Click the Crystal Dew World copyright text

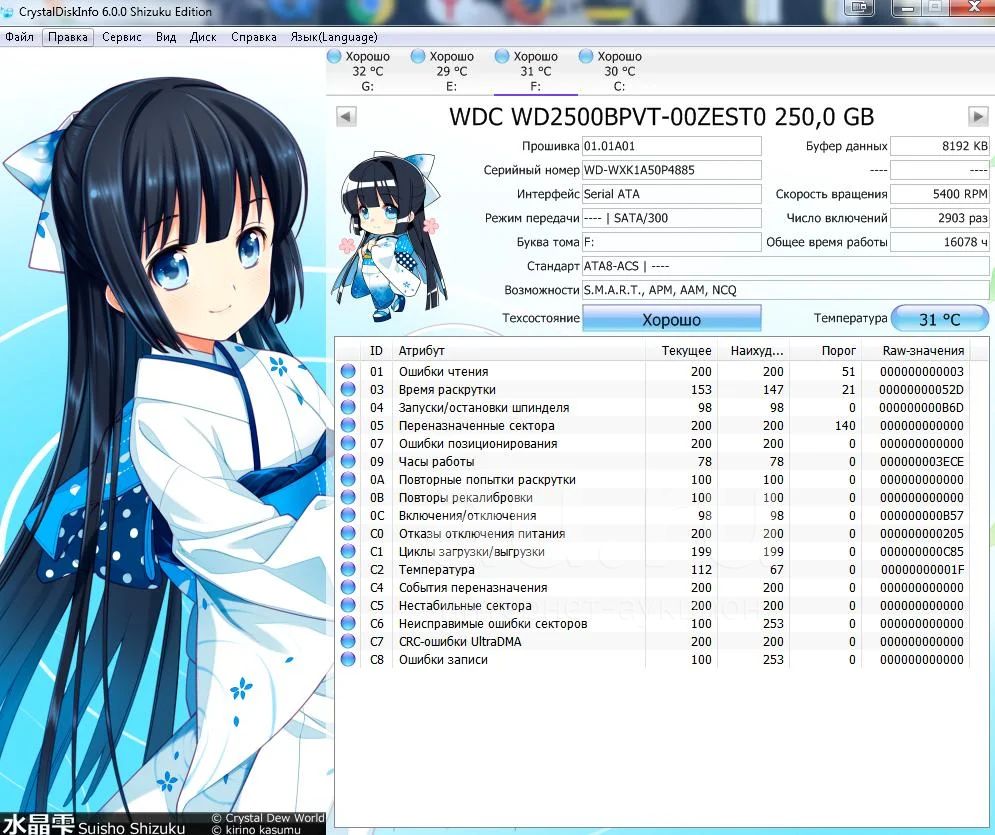pyautogui.click(x=268, y=818)
